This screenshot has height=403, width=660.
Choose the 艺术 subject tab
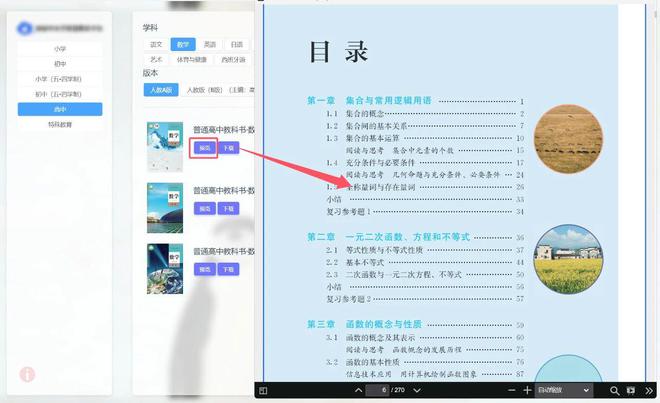tap(156, 59)
